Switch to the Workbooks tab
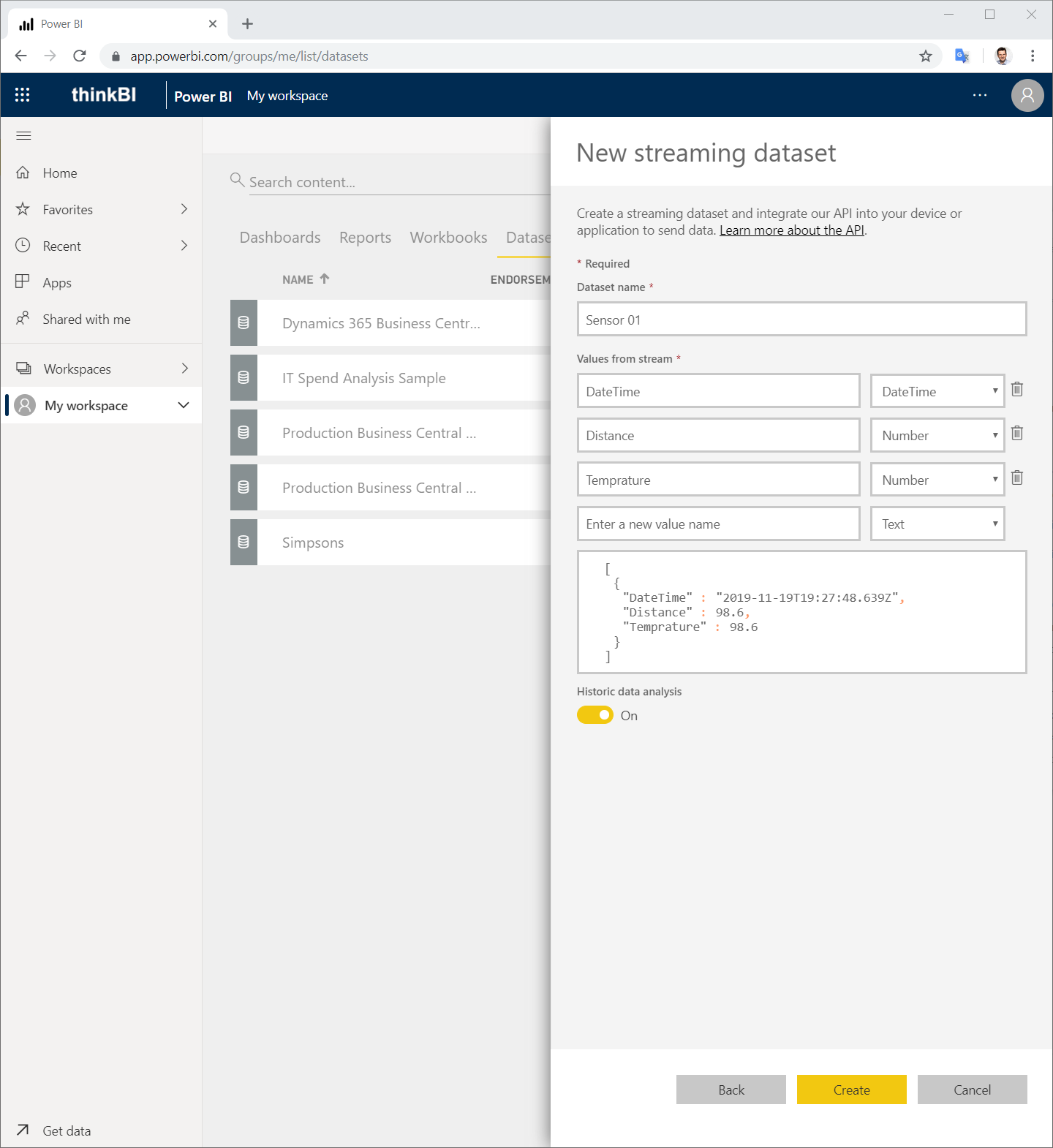Viewport: 1053px width, 1148px height. pyautogui.click(x=448, y=238)
